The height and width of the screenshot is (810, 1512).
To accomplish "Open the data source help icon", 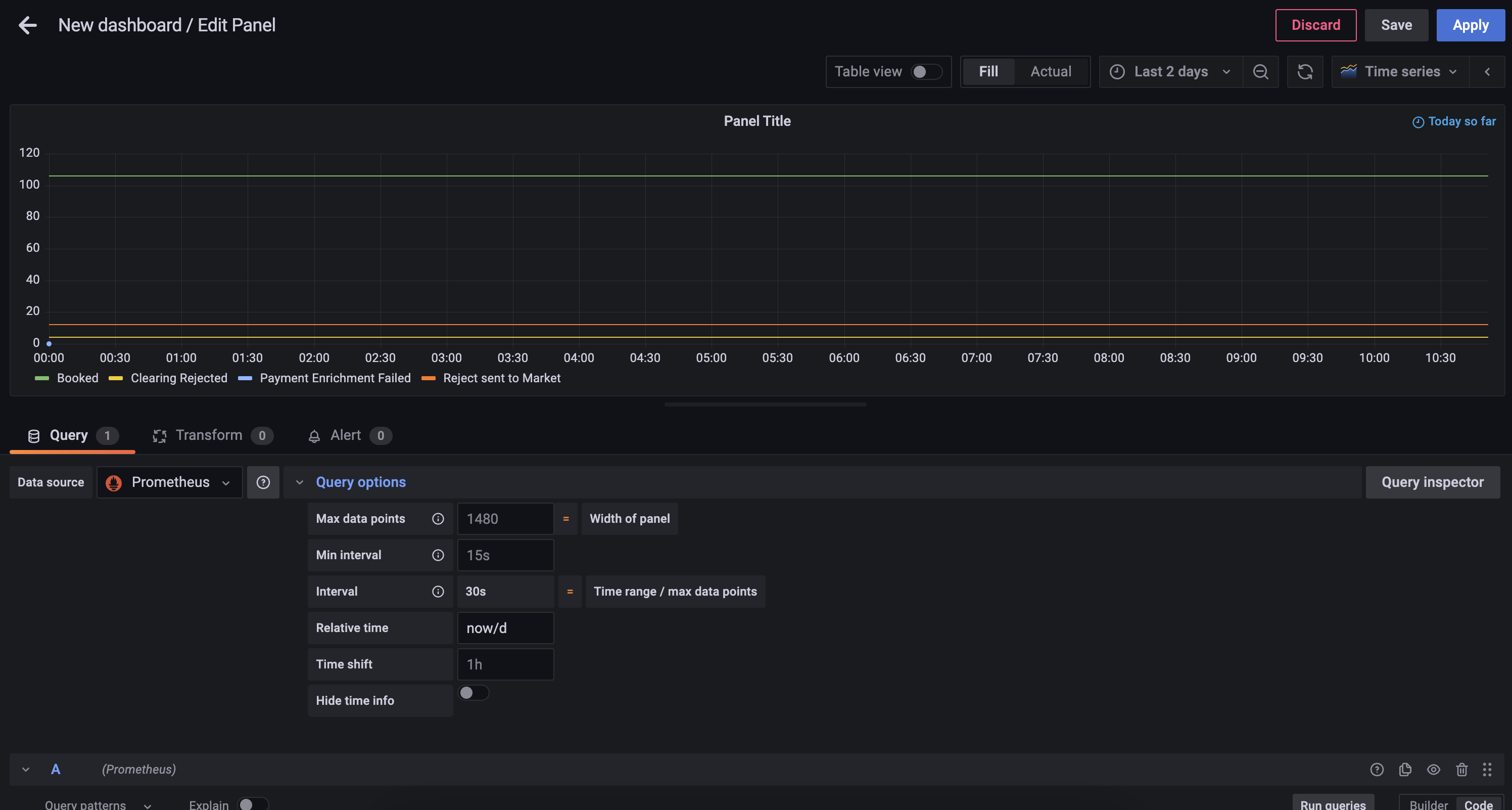I will coord(263,482).
